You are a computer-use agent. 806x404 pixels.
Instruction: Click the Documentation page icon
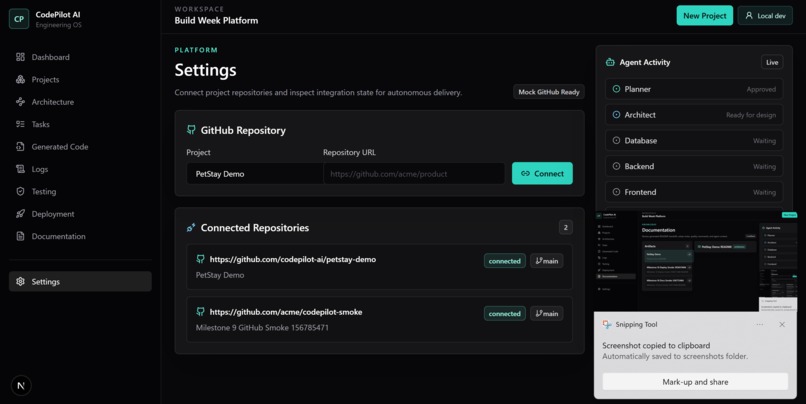[21, 236]
